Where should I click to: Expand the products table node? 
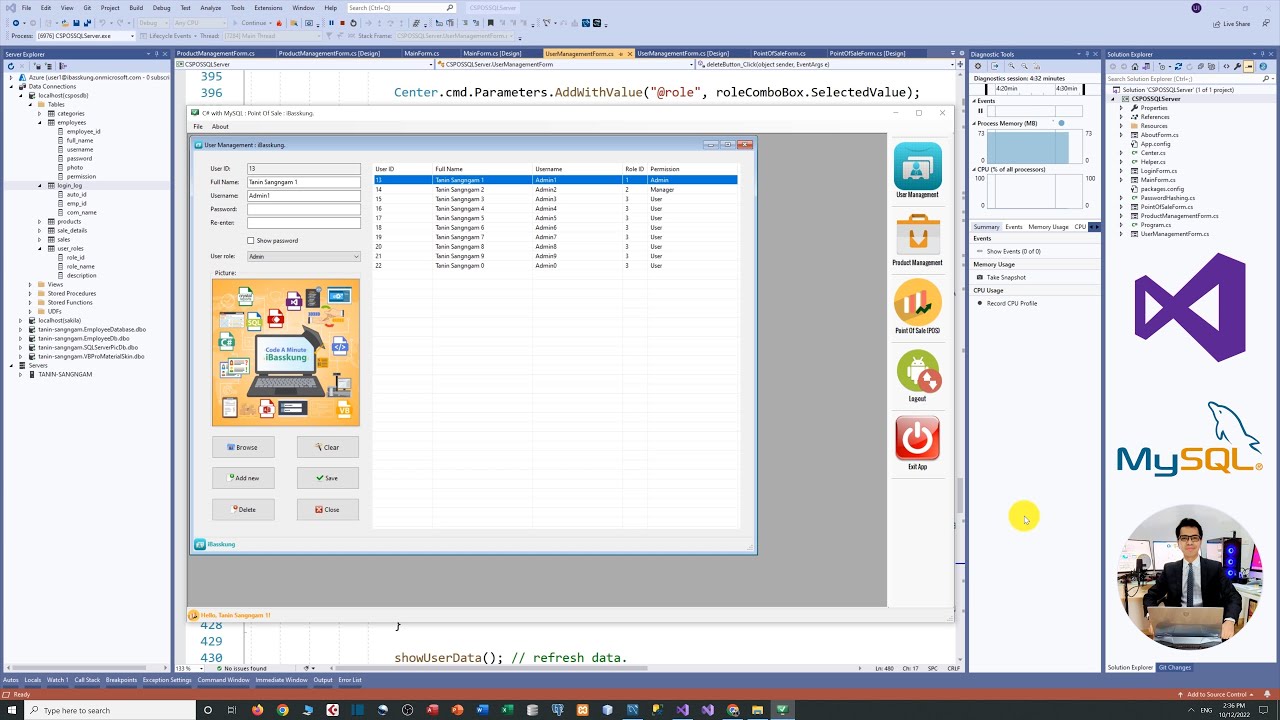(x=40, y=221)
